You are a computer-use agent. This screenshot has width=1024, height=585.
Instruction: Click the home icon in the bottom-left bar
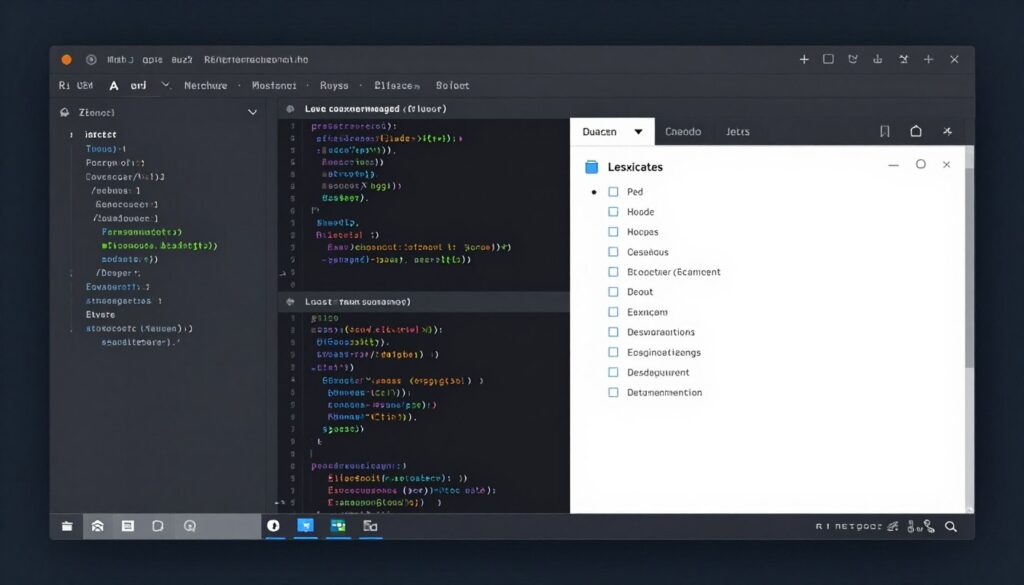click(97, 526)
